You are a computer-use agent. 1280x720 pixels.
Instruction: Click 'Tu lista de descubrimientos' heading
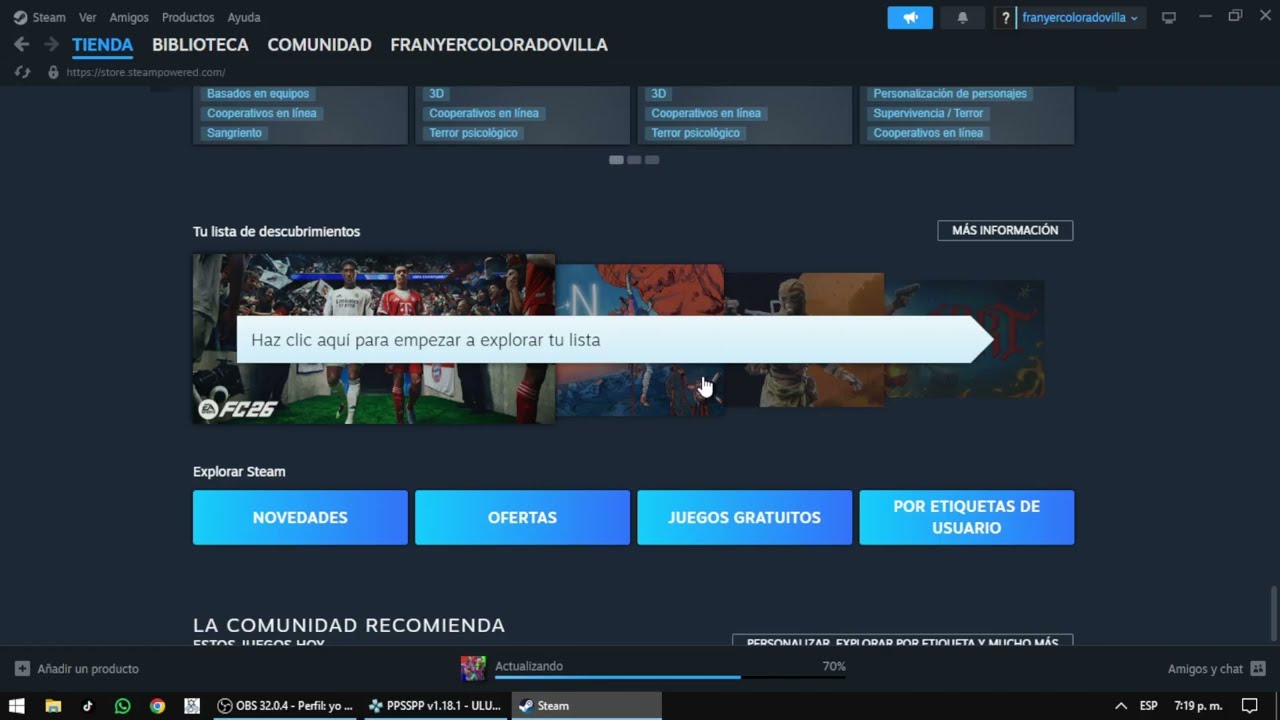(276, 231)
